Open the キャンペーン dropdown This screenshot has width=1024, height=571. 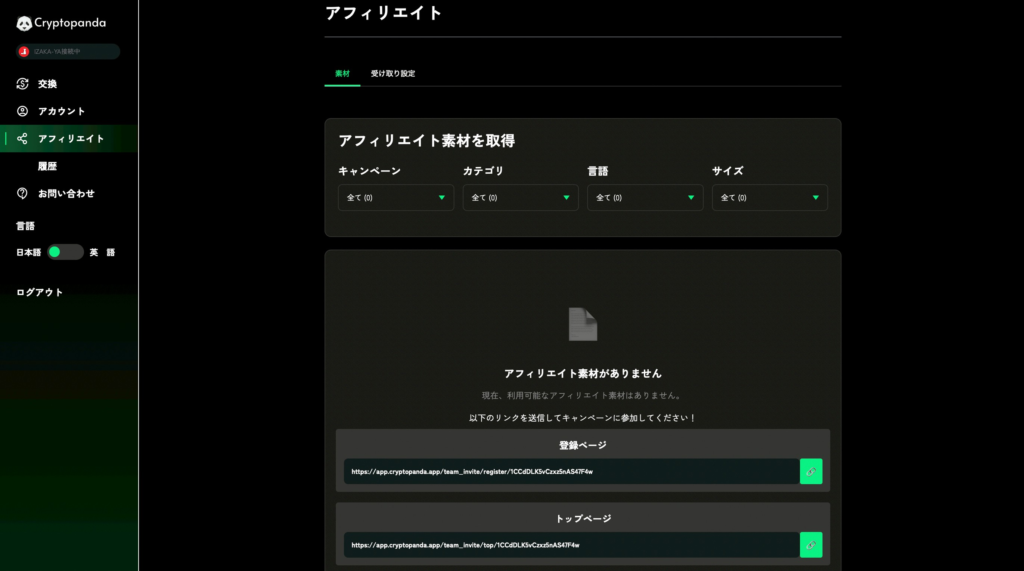point(396,198)
